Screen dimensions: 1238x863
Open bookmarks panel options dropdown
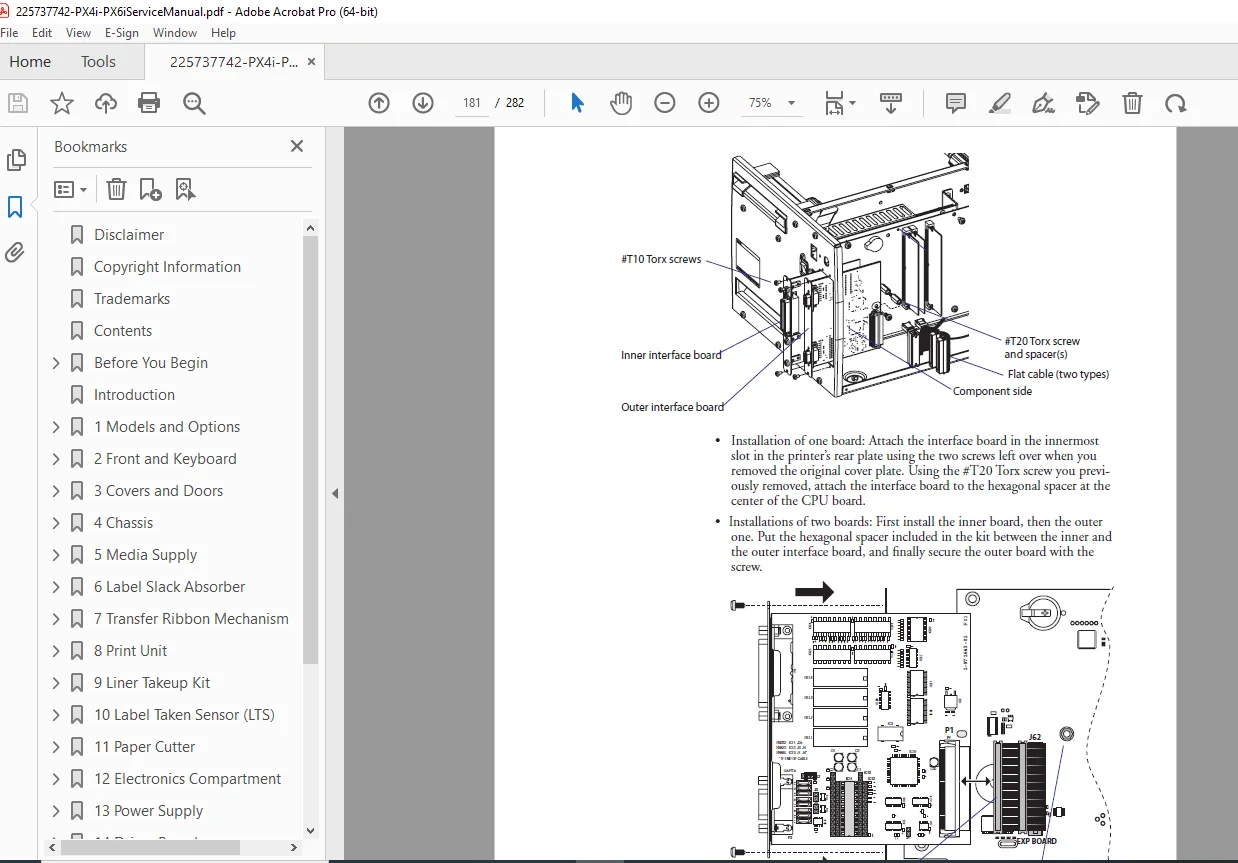point(70,189)
